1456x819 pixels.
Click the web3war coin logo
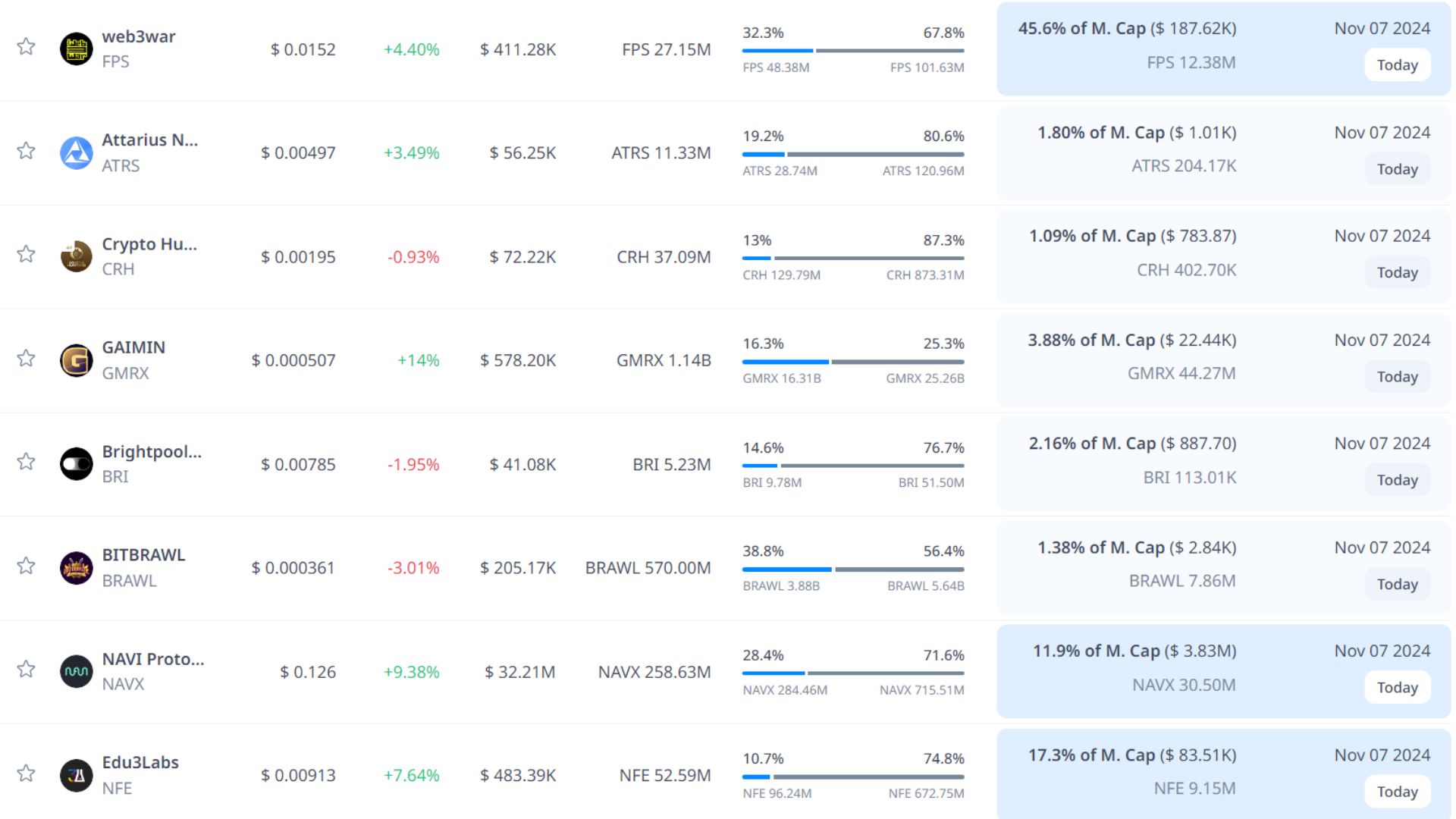tap(76, 49)
